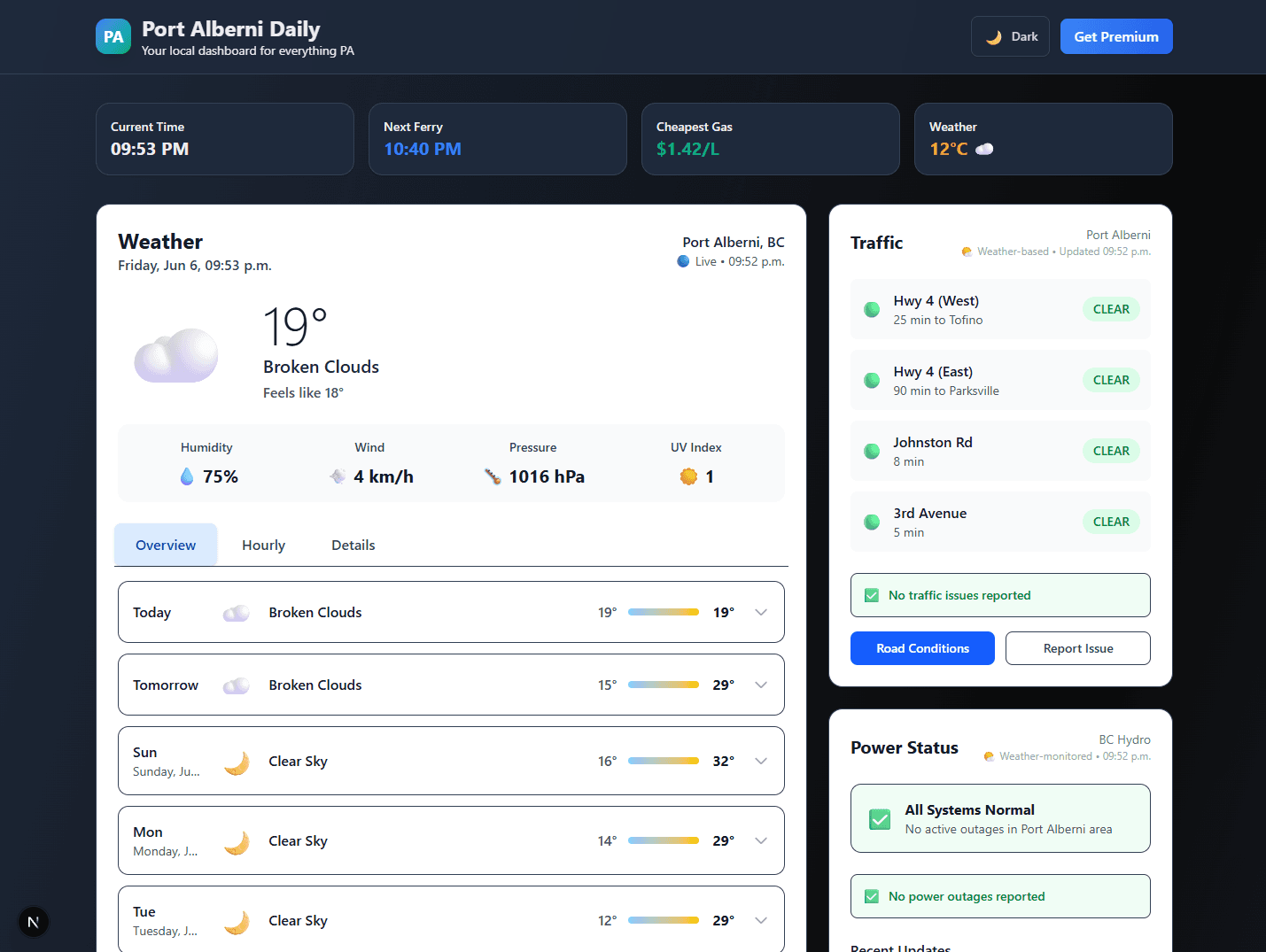Click the wind icon next to 4 km/h

(338, 476)
